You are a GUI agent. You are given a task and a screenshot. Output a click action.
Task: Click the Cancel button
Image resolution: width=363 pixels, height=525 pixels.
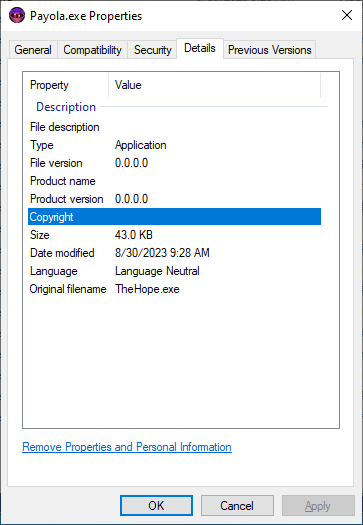pyautogui.click(x=237, y=506)
